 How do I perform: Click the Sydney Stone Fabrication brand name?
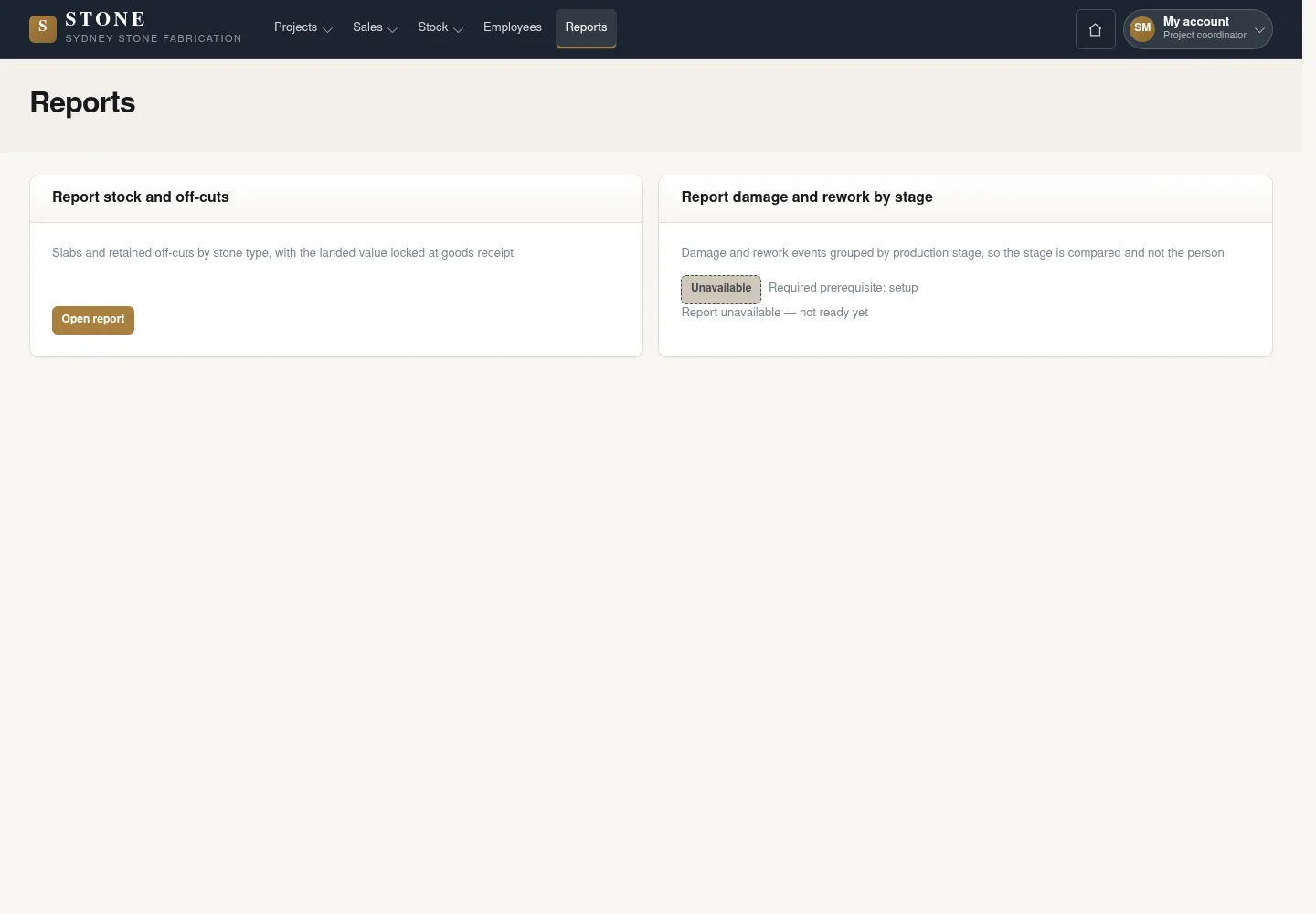pos(154,38)
